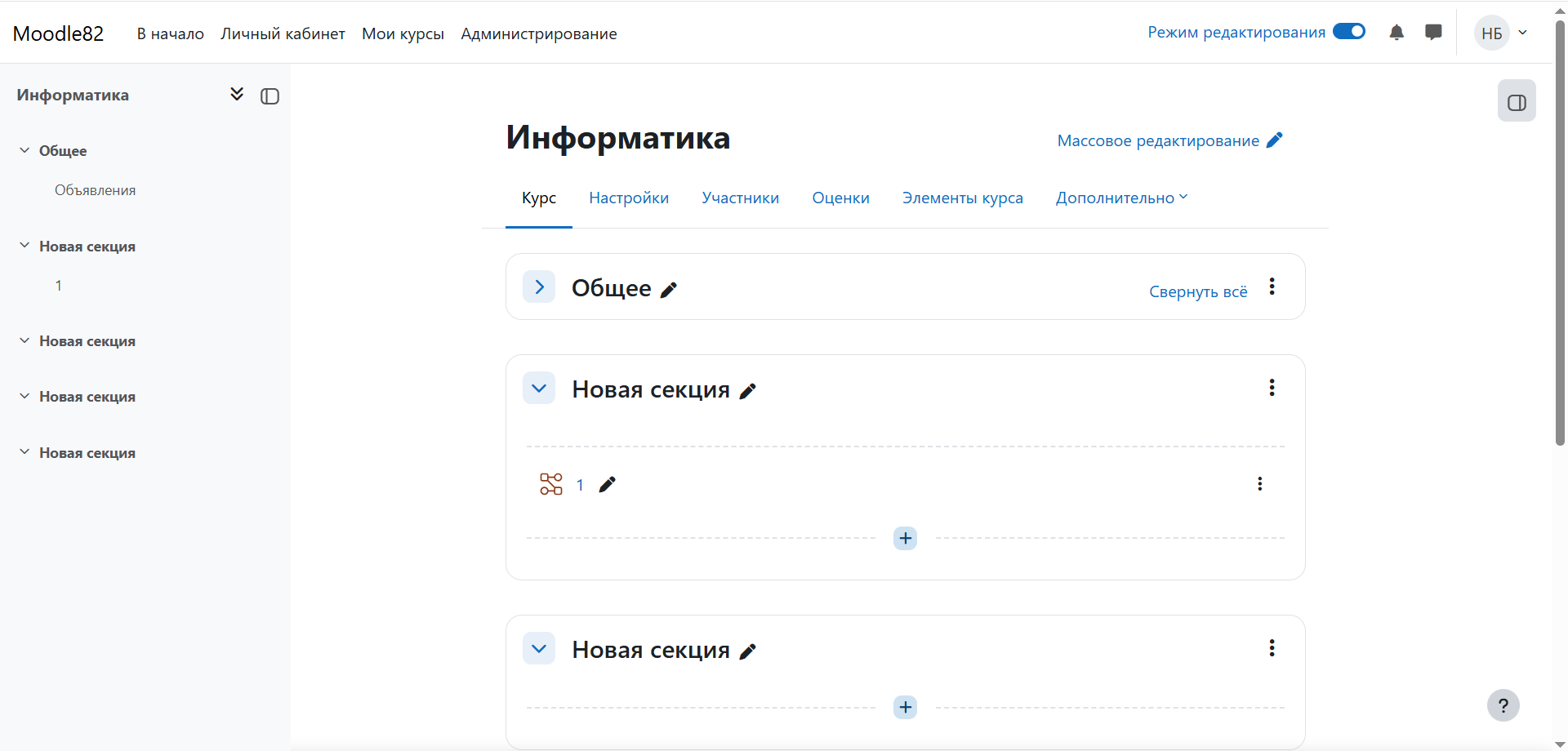Close the course index sidebar panel
The width and height of the screenshot is (1568, 751).
point(269,96)
